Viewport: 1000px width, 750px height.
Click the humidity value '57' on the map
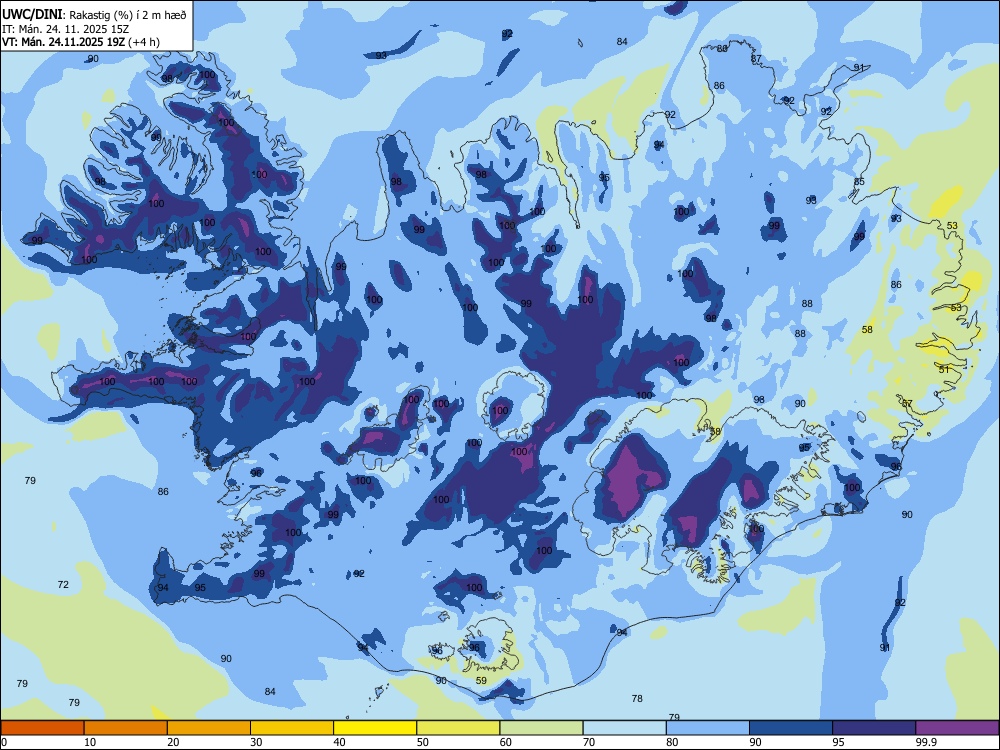coord(908,404)
